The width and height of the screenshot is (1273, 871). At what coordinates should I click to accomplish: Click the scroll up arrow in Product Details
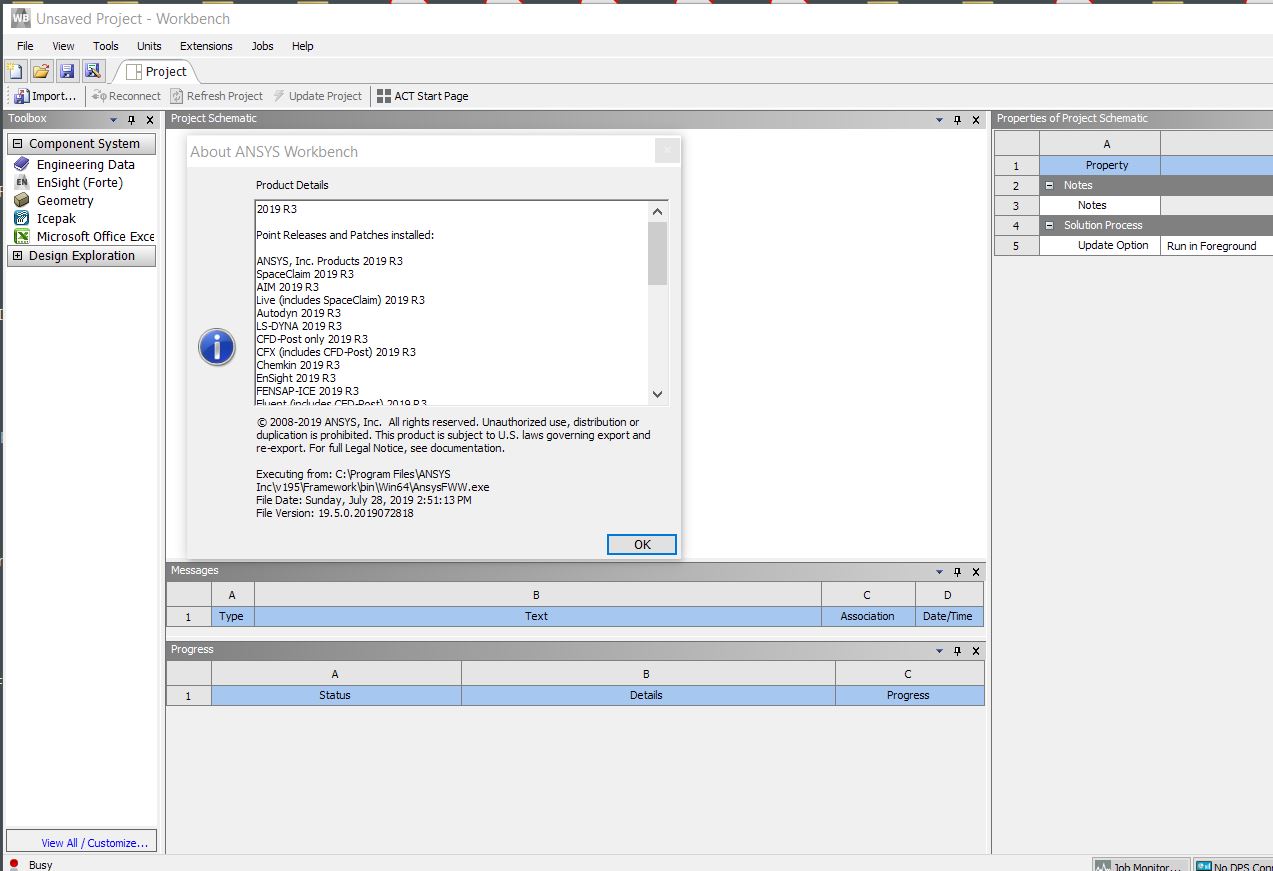coord(657,211)
